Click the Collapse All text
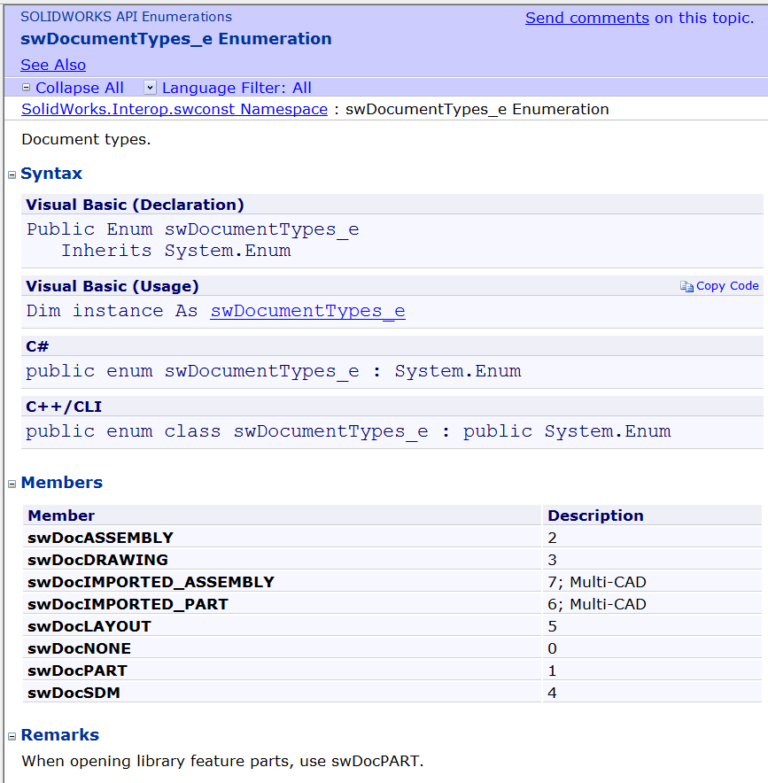Viewport: 768px width, 783px height. click(79, 88)
